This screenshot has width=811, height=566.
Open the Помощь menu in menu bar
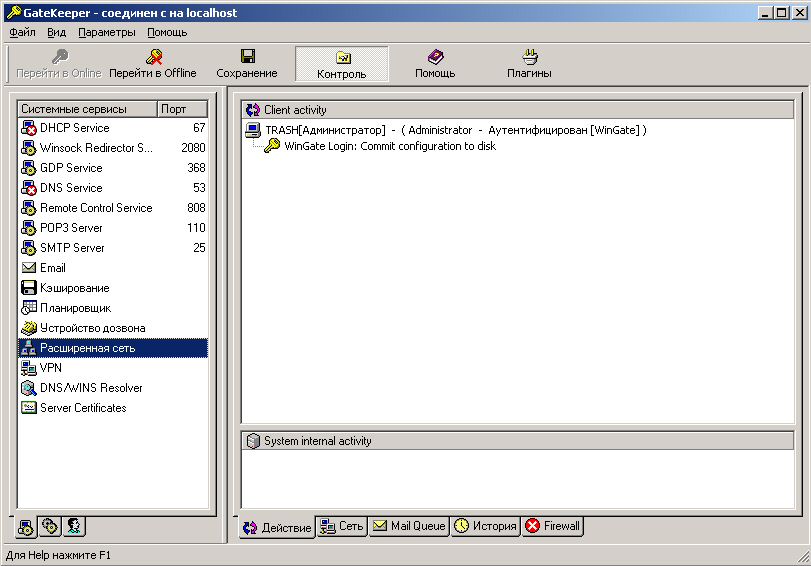click(x=167, y=33)
